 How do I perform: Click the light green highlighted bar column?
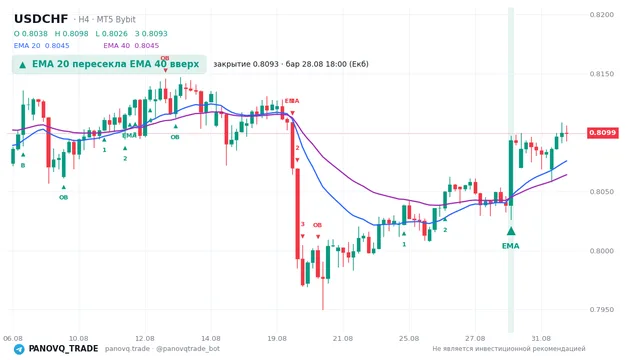[x=511, y=170]
